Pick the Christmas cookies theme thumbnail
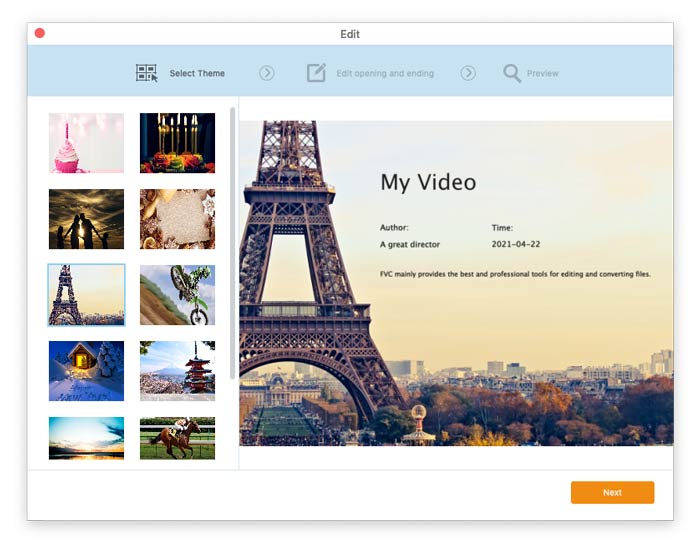This screenshot has height=551, width=700. tap(177, 219)
